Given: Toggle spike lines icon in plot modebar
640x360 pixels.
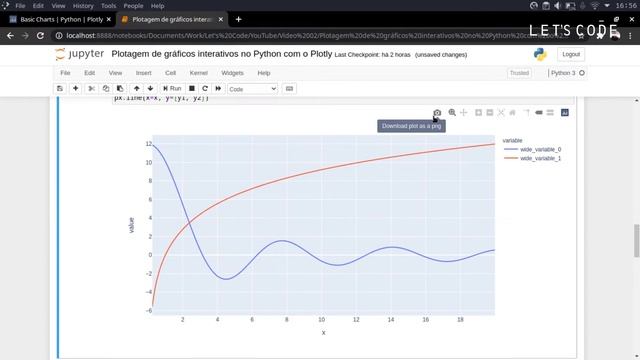Looking at the screenshot, I should (527, 113).
